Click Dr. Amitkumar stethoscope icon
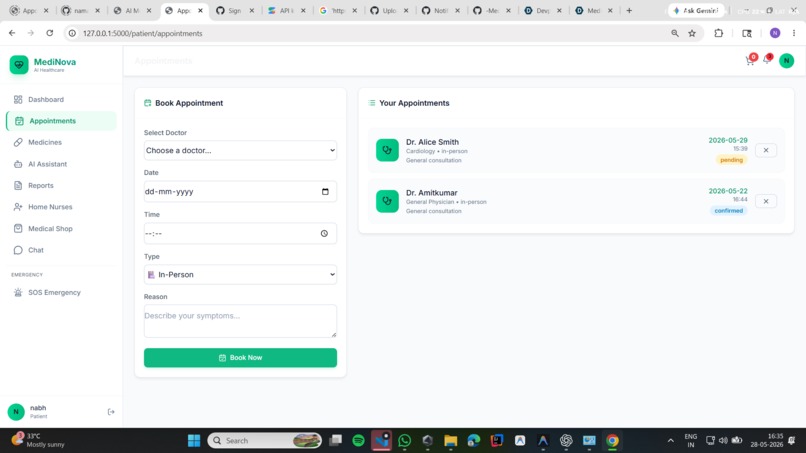 (387, 201)
